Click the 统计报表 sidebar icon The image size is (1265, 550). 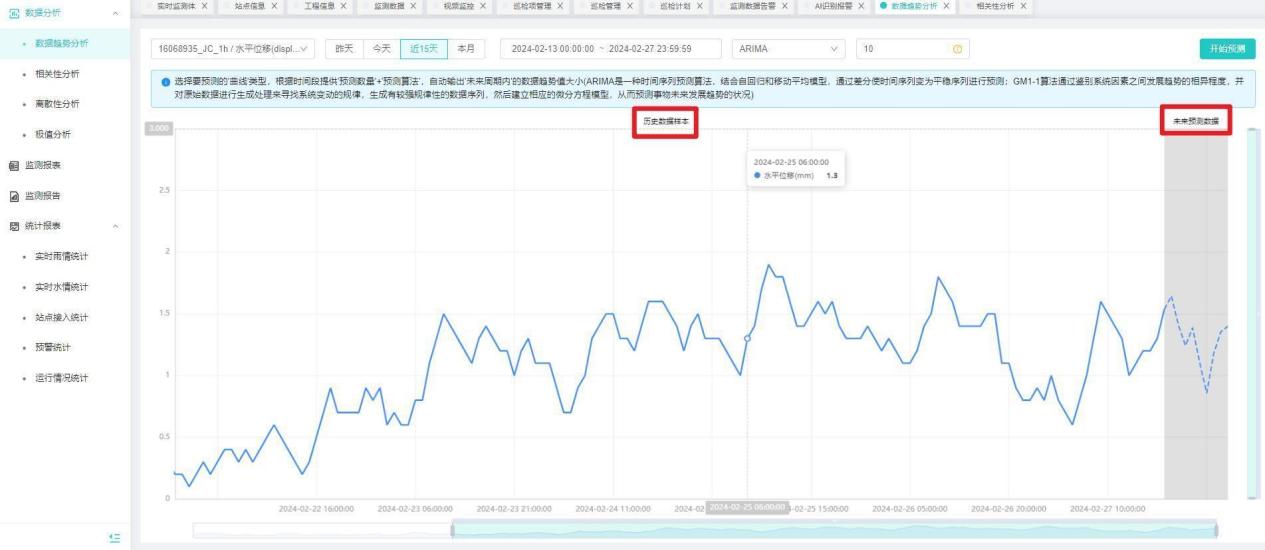tap(12, 226)
